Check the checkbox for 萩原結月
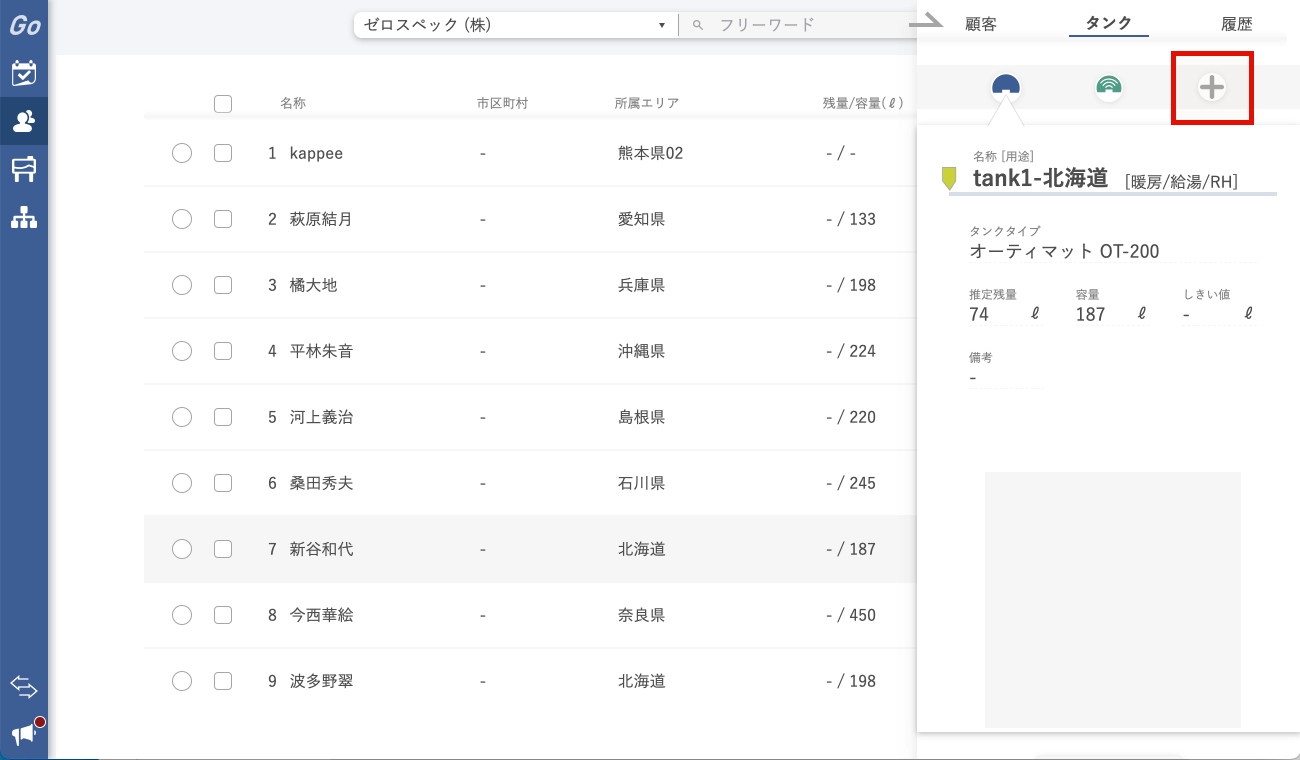The image size is (1300, 760). (x=223, y=219)
